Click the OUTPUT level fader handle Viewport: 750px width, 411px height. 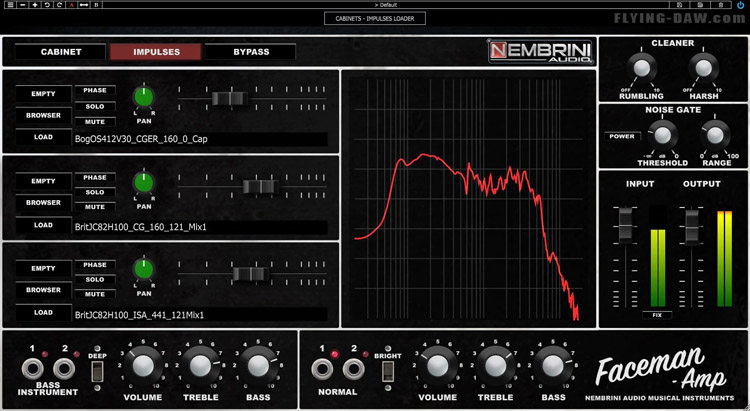coord(692,227)
